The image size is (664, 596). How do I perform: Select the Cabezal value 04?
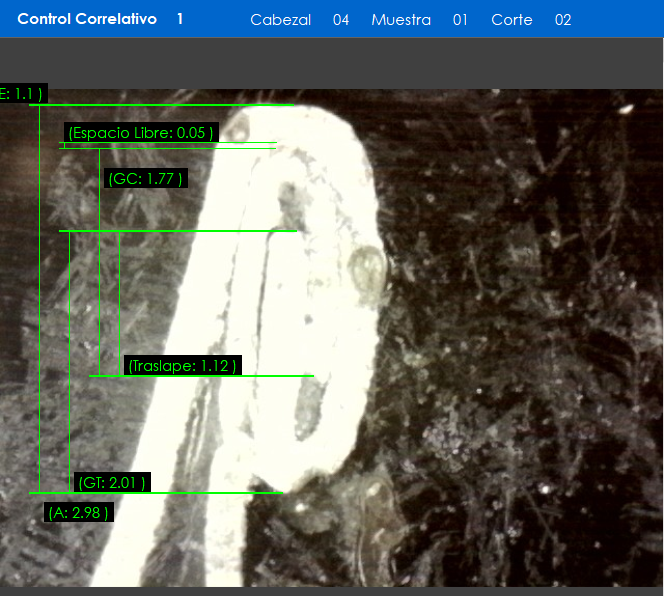pyautogui.click(x=341, y=20)
